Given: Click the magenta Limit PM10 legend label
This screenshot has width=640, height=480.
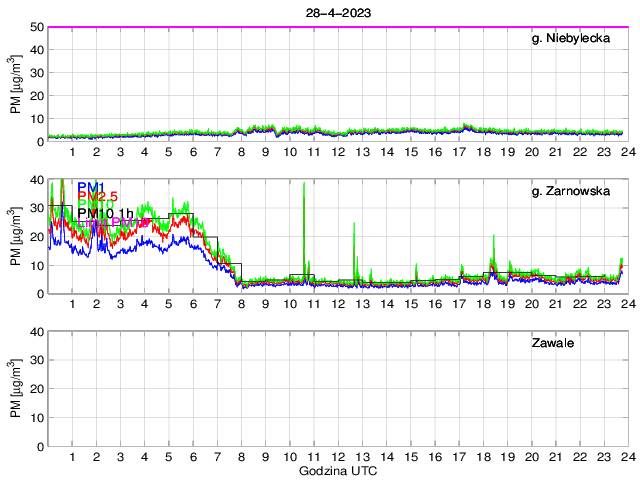Looking at the screenshot, I should pyautogui.click(x=120, y=222).
